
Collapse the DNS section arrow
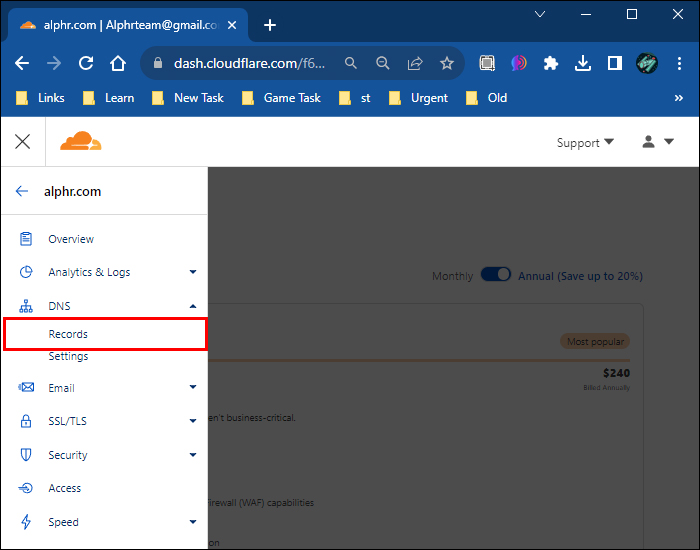(193, 306)
